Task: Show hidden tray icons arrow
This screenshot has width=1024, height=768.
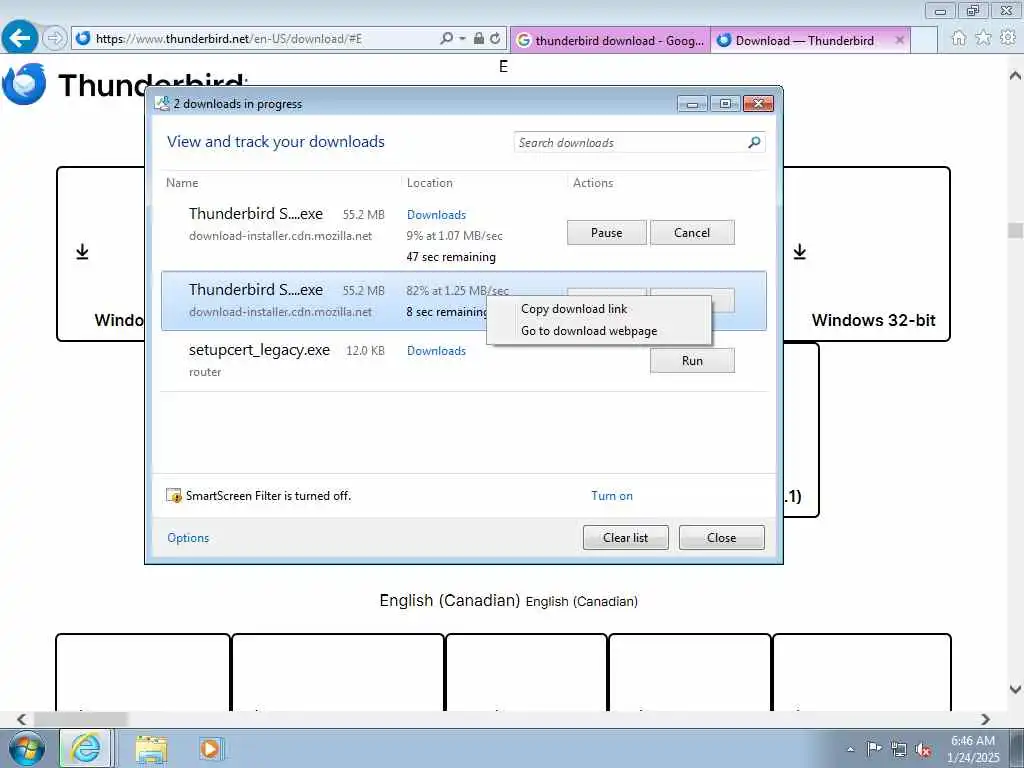Action: pos(850,749)
